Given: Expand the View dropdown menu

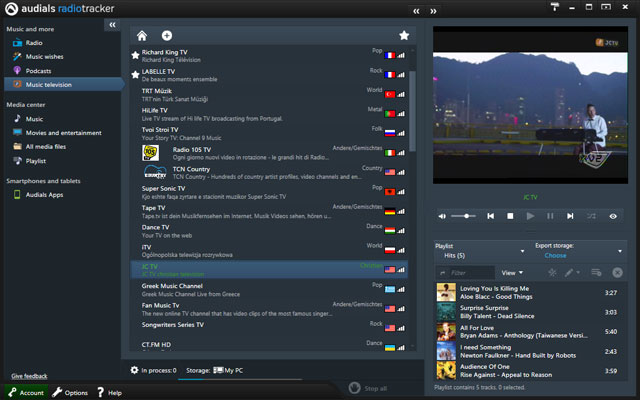Looking at the screenshot, I should (513, 272).
